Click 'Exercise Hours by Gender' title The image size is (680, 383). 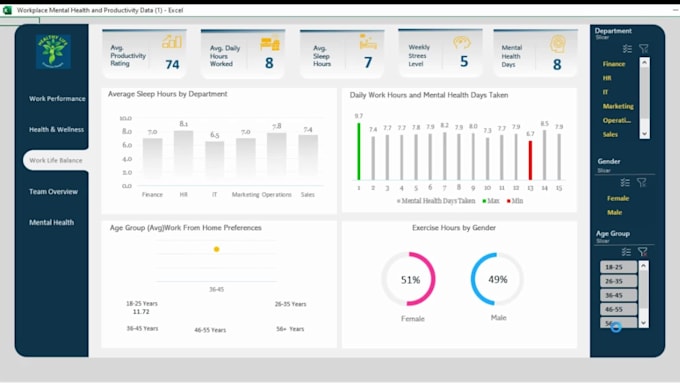pos(454,228)
